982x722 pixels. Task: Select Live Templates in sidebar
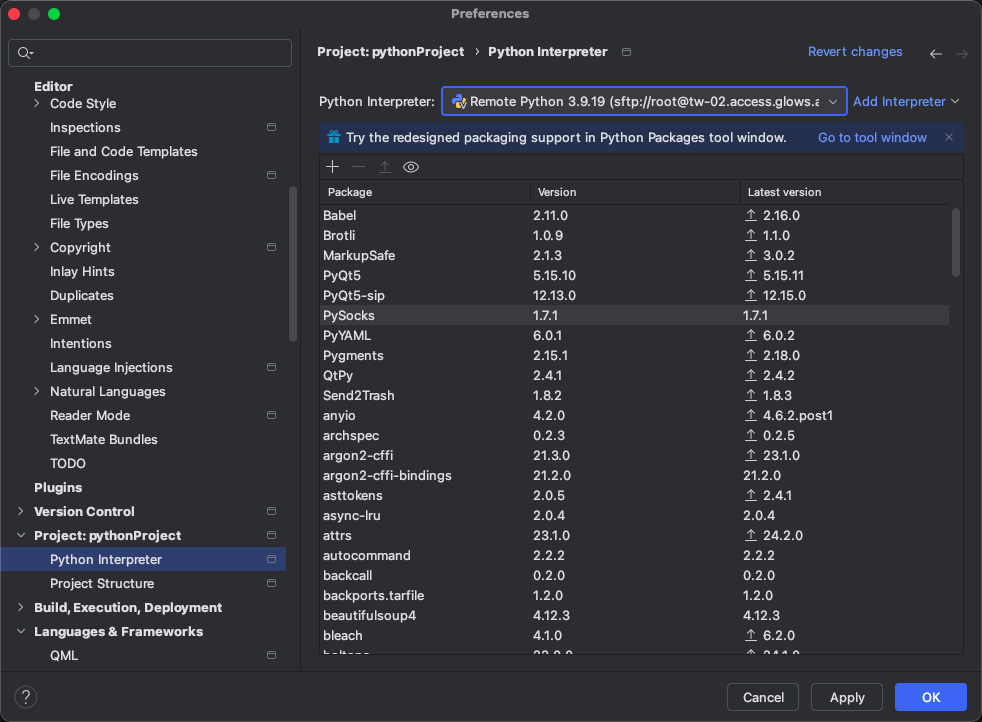[x=94, y=199]
